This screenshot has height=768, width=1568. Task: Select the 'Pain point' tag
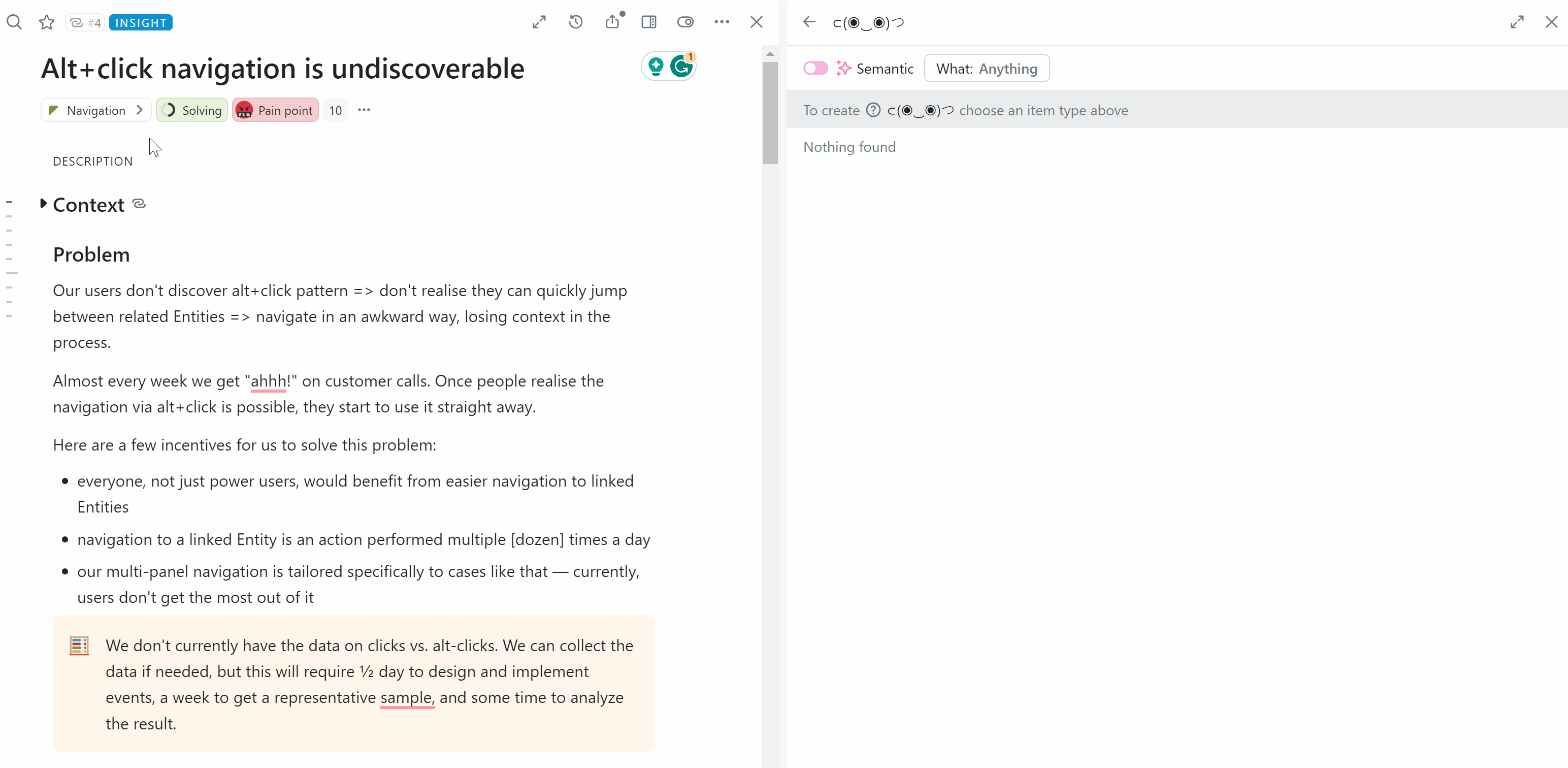[275, 110]
